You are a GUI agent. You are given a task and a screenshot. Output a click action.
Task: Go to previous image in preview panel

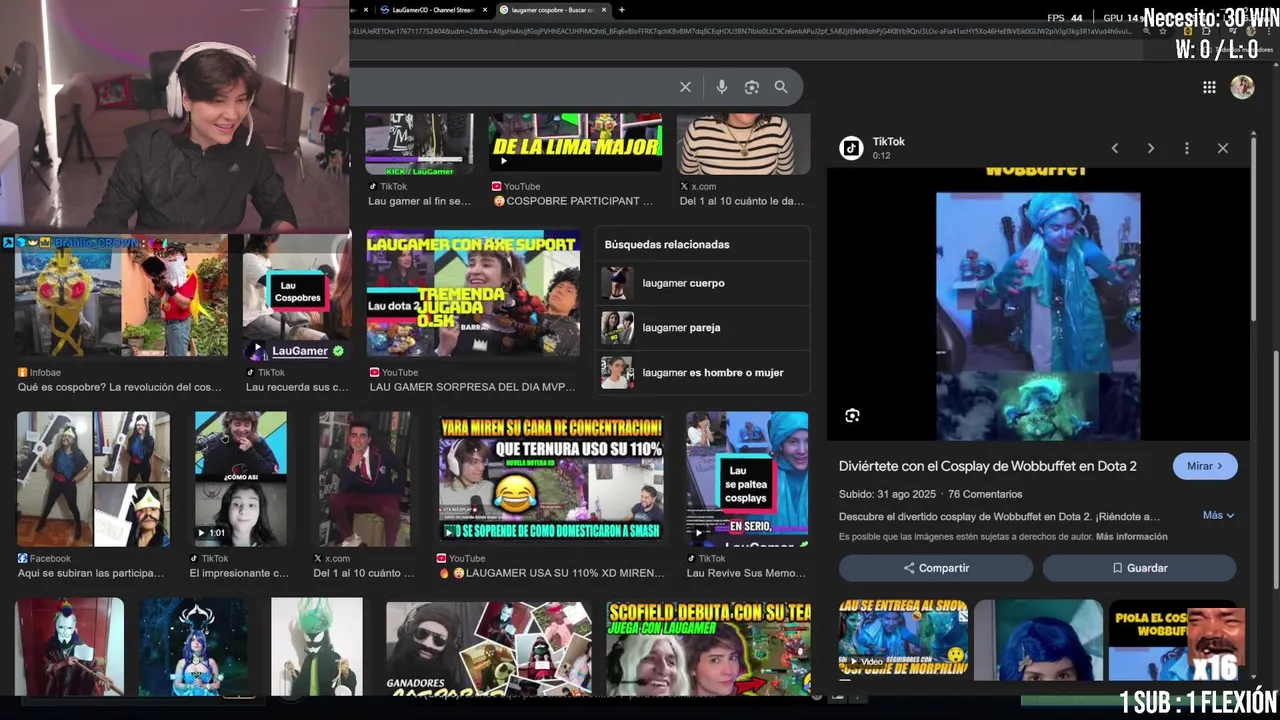pos(1115,148)
